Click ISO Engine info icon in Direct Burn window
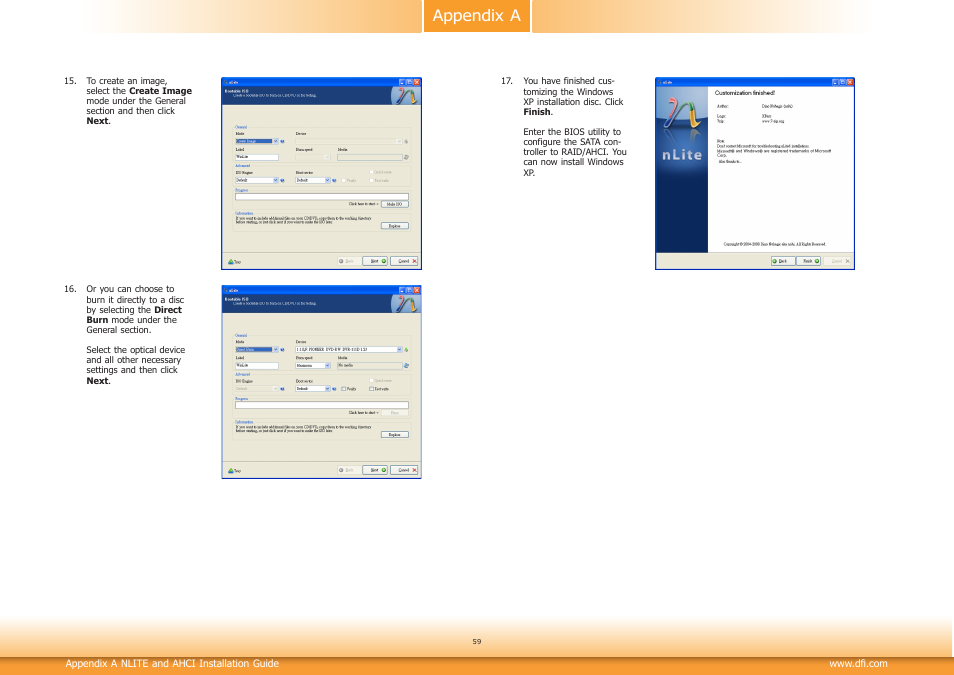 coord(282,388)
